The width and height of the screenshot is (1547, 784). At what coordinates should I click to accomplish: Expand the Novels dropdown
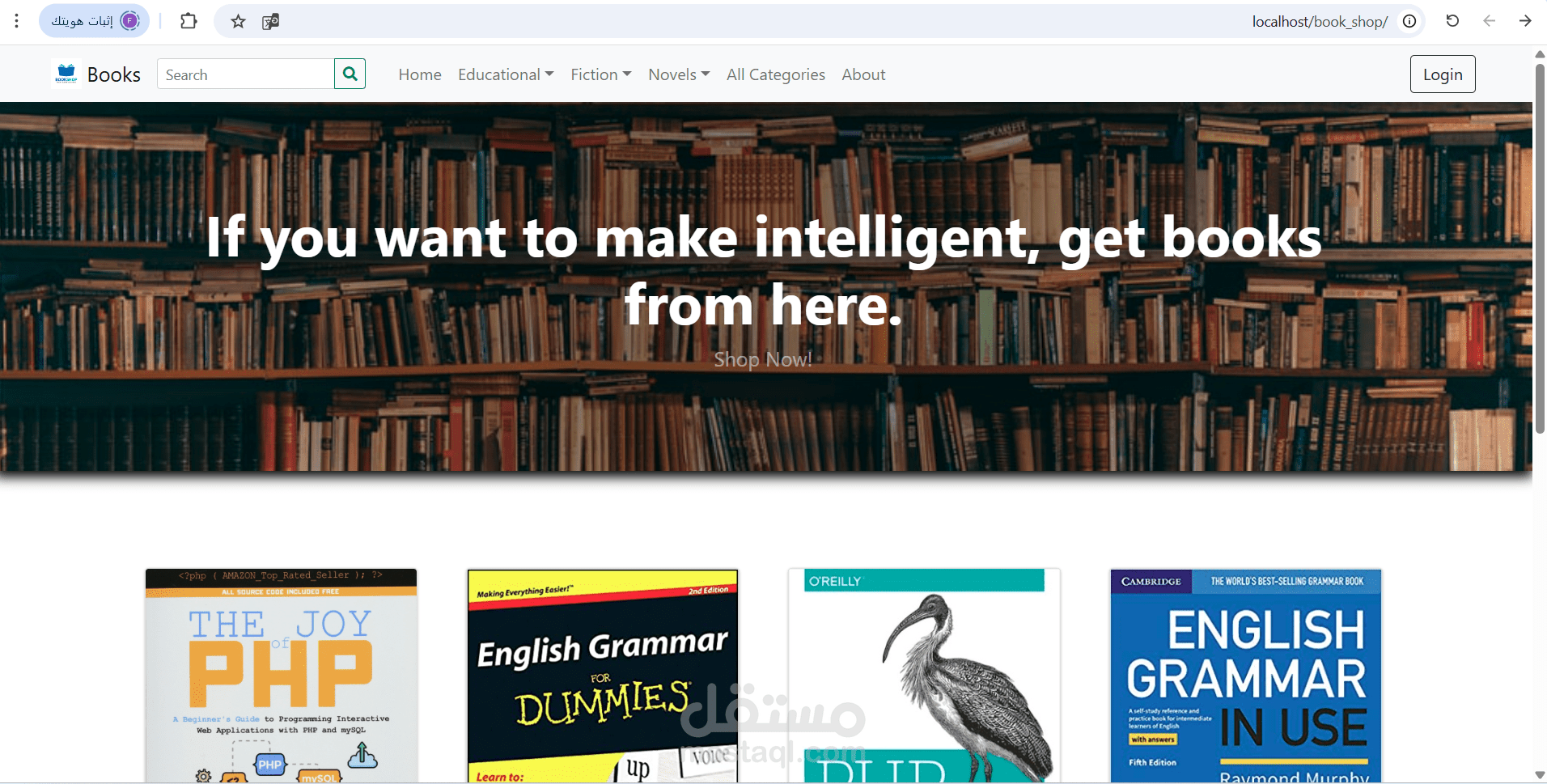[x=679, y=74]
